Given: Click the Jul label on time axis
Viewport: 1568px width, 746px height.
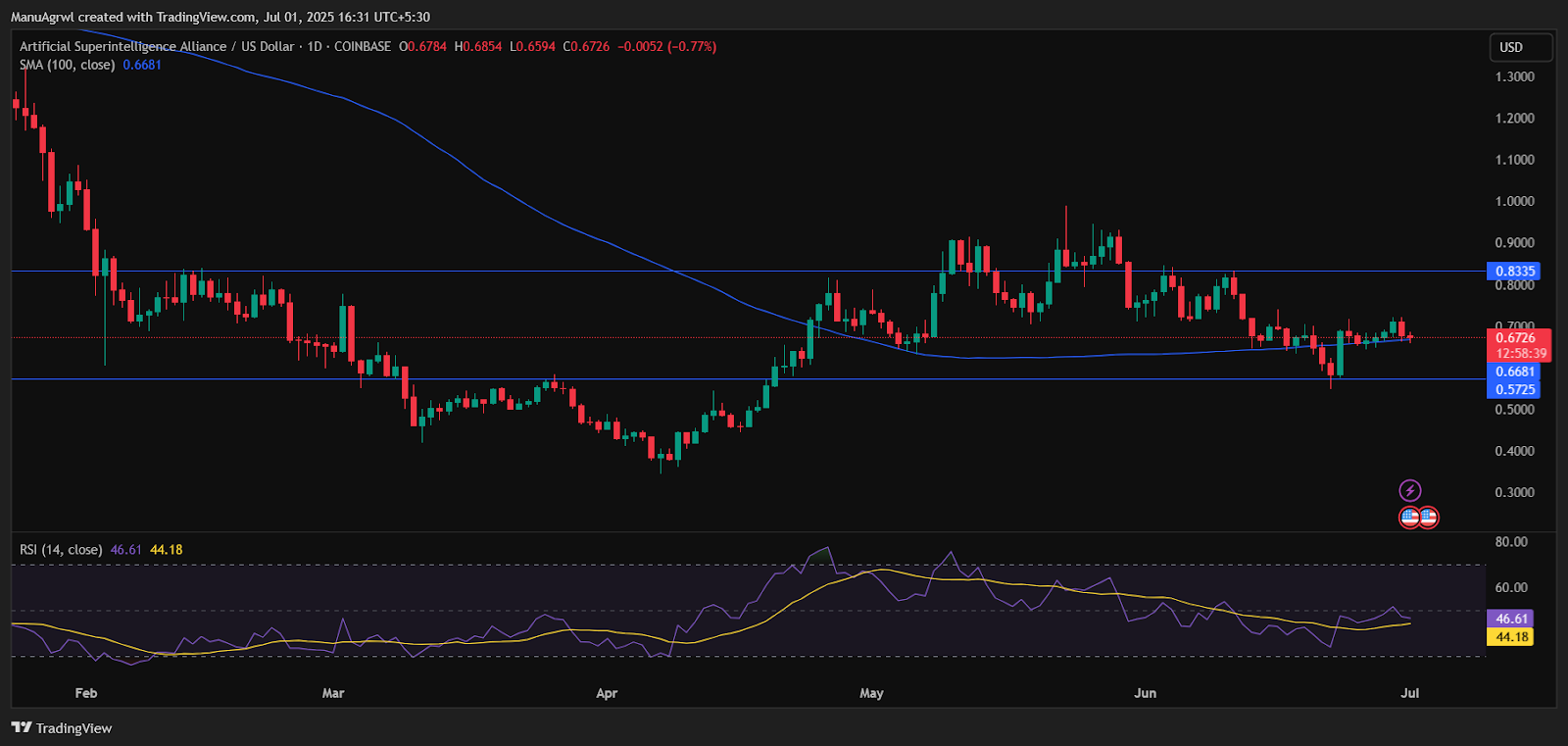Looking at the screenshot, I should [1409, 693].
